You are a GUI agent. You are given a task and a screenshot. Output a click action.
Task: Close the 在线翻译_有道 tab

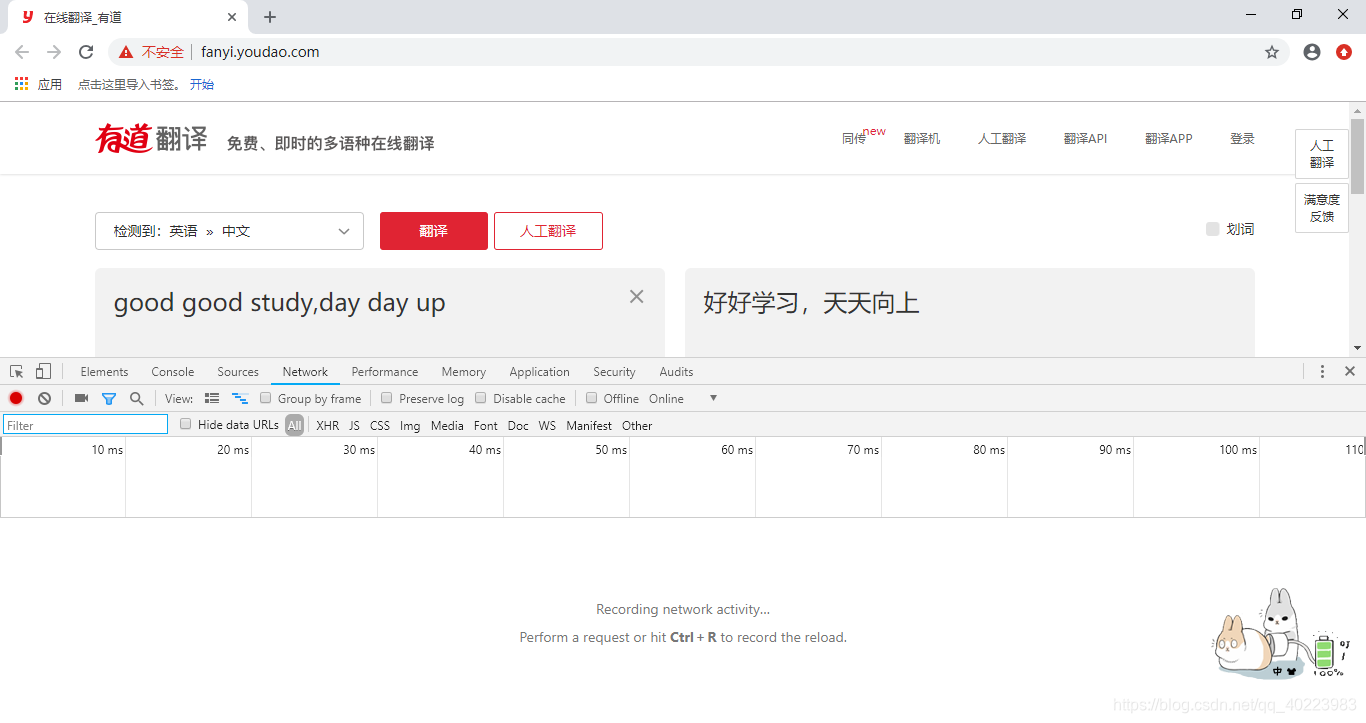[x=232, y=17]
